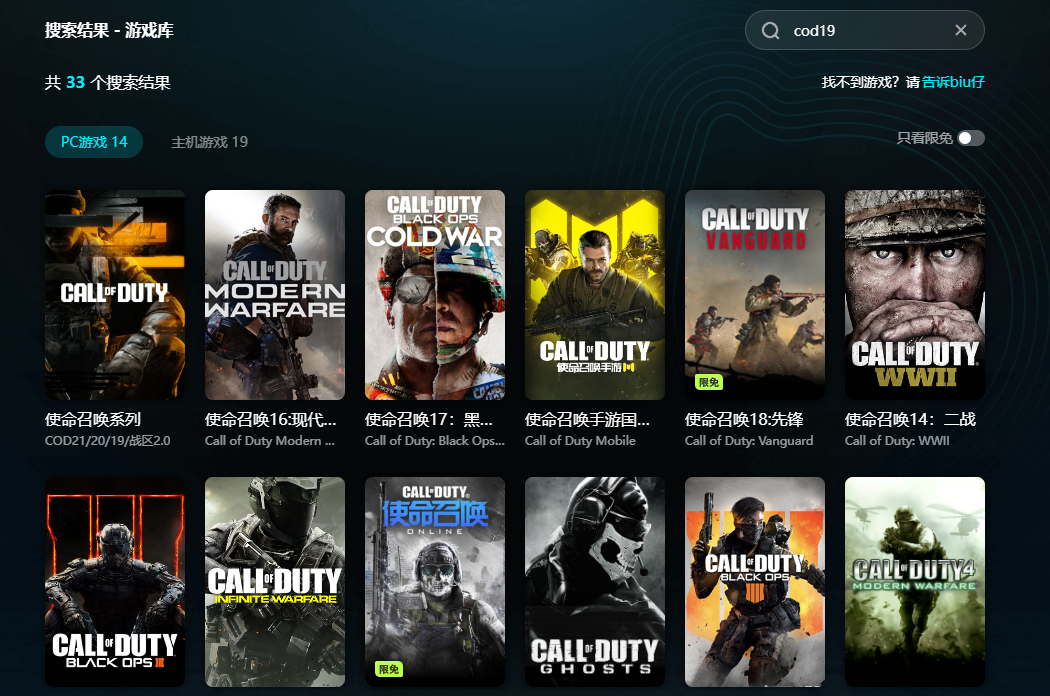This screenshot has width=1050, height=696.
Task: Focus the search field containing cod19
Action: (x=865, y=30)
